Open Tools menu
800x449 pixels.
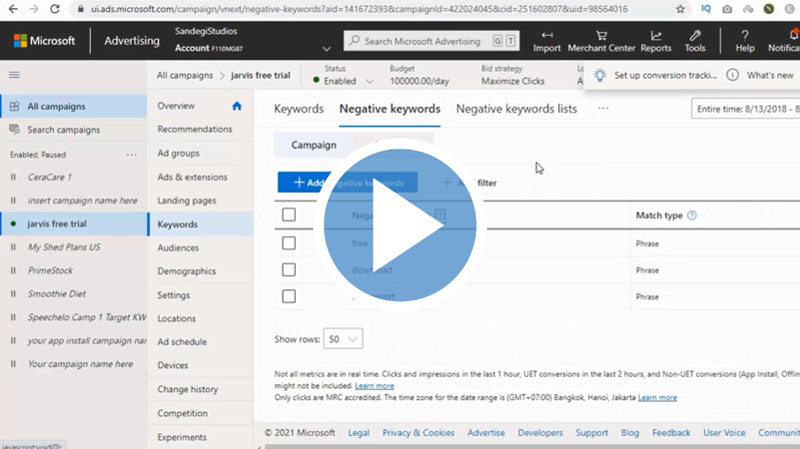tap(695, 41)
